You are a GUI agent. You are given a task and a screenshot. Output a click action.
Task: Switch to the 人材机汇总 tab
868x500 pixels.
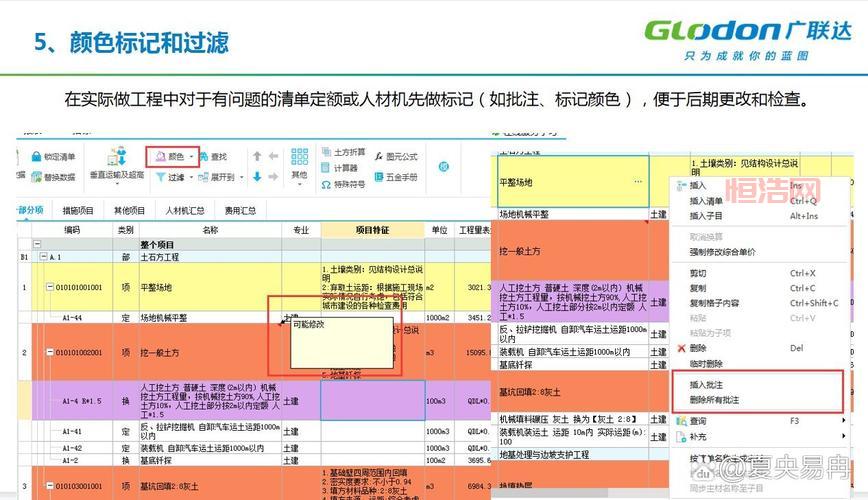(x=185, y=211)
